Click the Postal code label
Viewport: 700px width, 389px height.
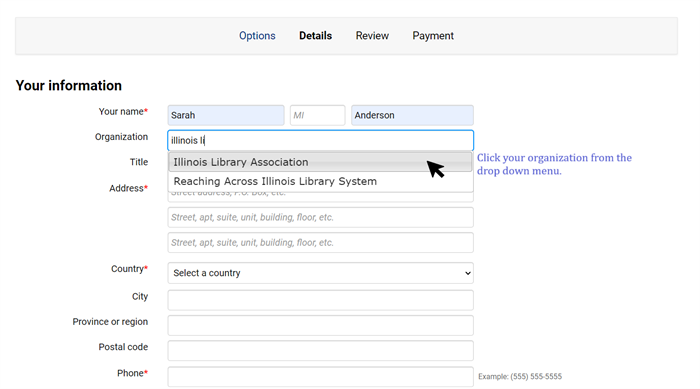[123, 347]
